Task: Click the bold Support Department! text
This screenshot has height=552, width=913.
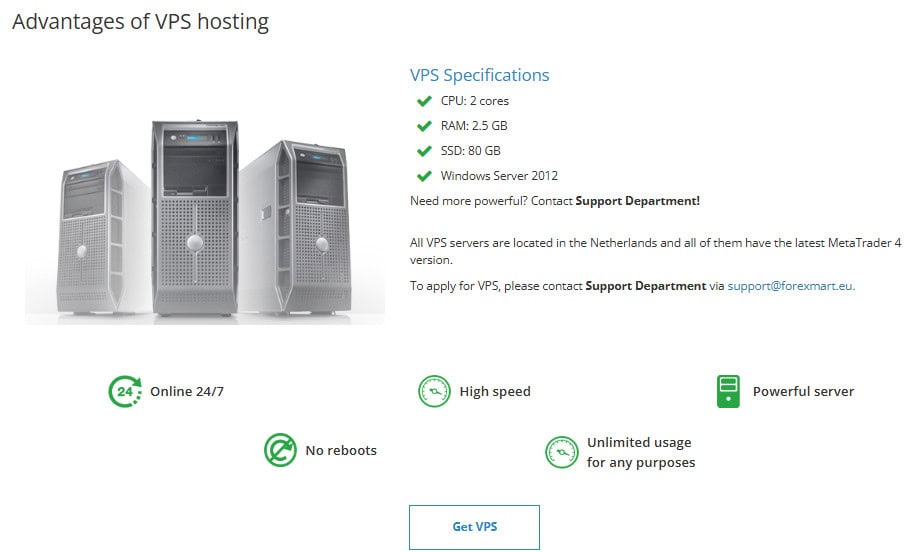Action: point(638,201)
